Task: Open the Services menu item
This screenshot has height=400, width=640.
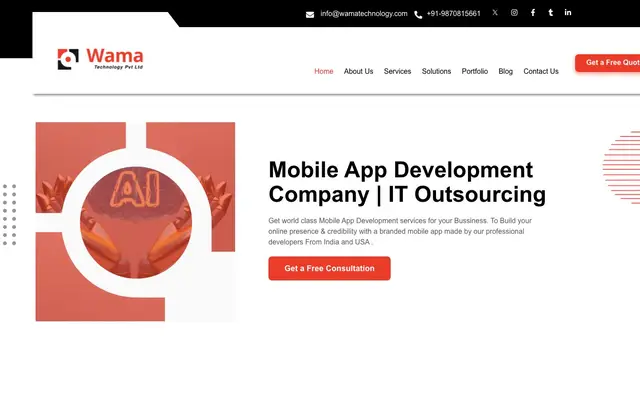Action: pyautogui.click(x=397, y=71)
